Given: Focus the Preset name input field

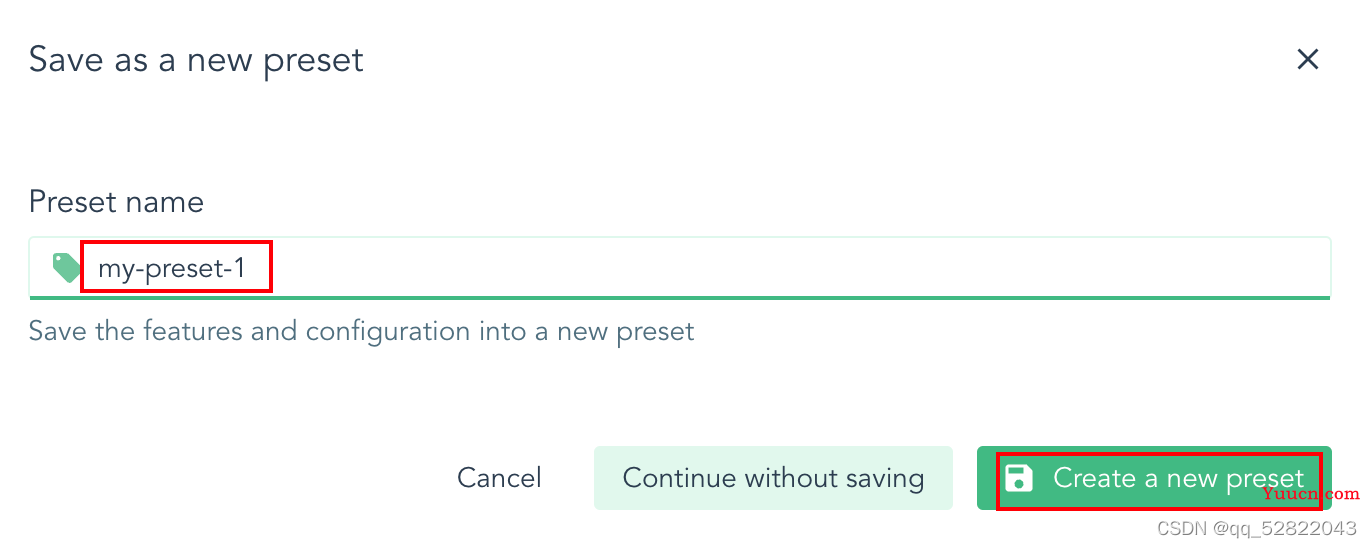Looking at the screenshot, I should coord(680,267).
